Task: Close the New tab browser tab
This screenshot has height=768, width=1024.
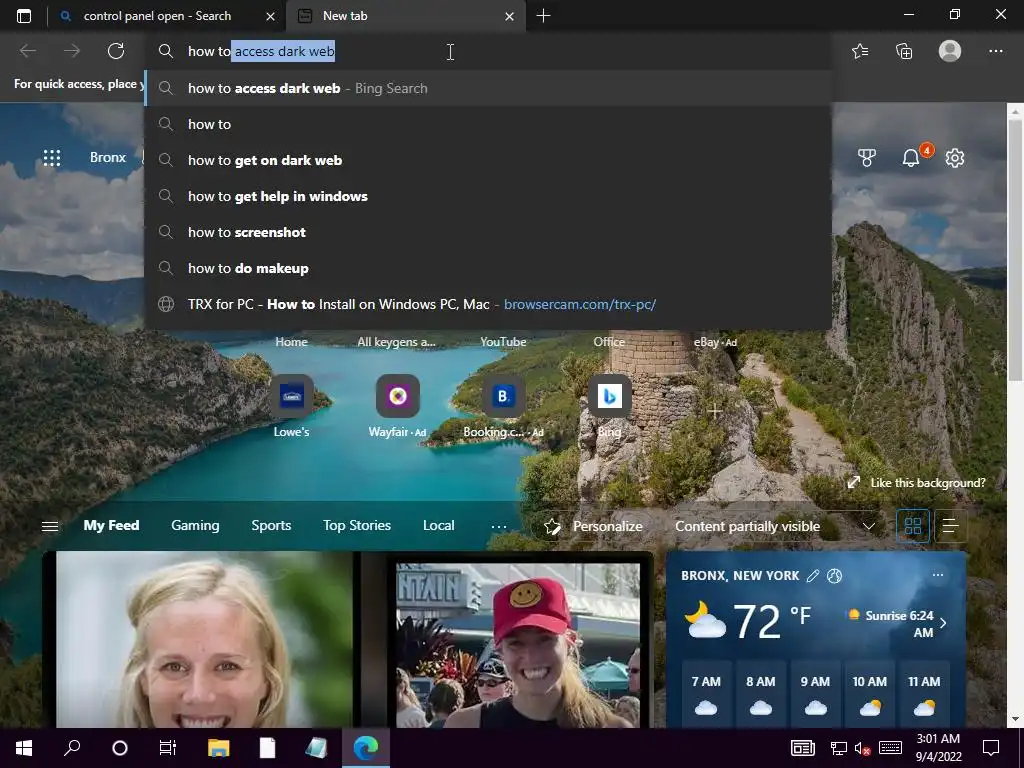Action: (509, 16)
